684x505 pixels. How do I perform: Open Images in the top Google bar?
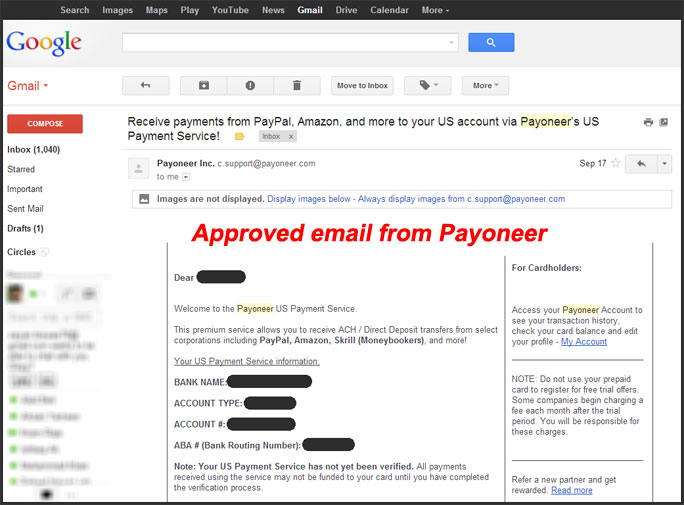[x=117, y=10]
